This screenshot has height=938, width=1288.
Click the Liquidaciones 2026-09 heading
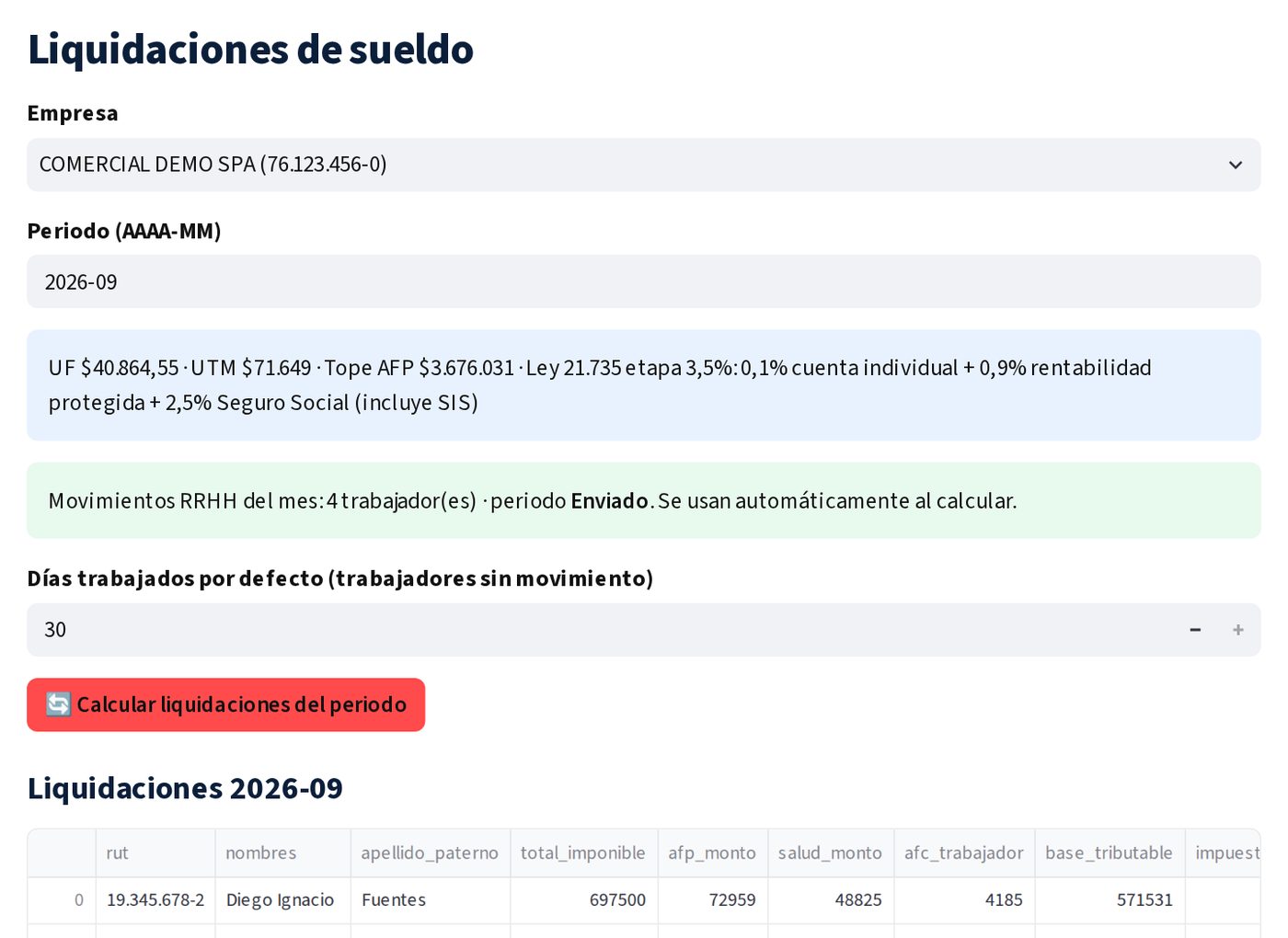click(185, 789)
